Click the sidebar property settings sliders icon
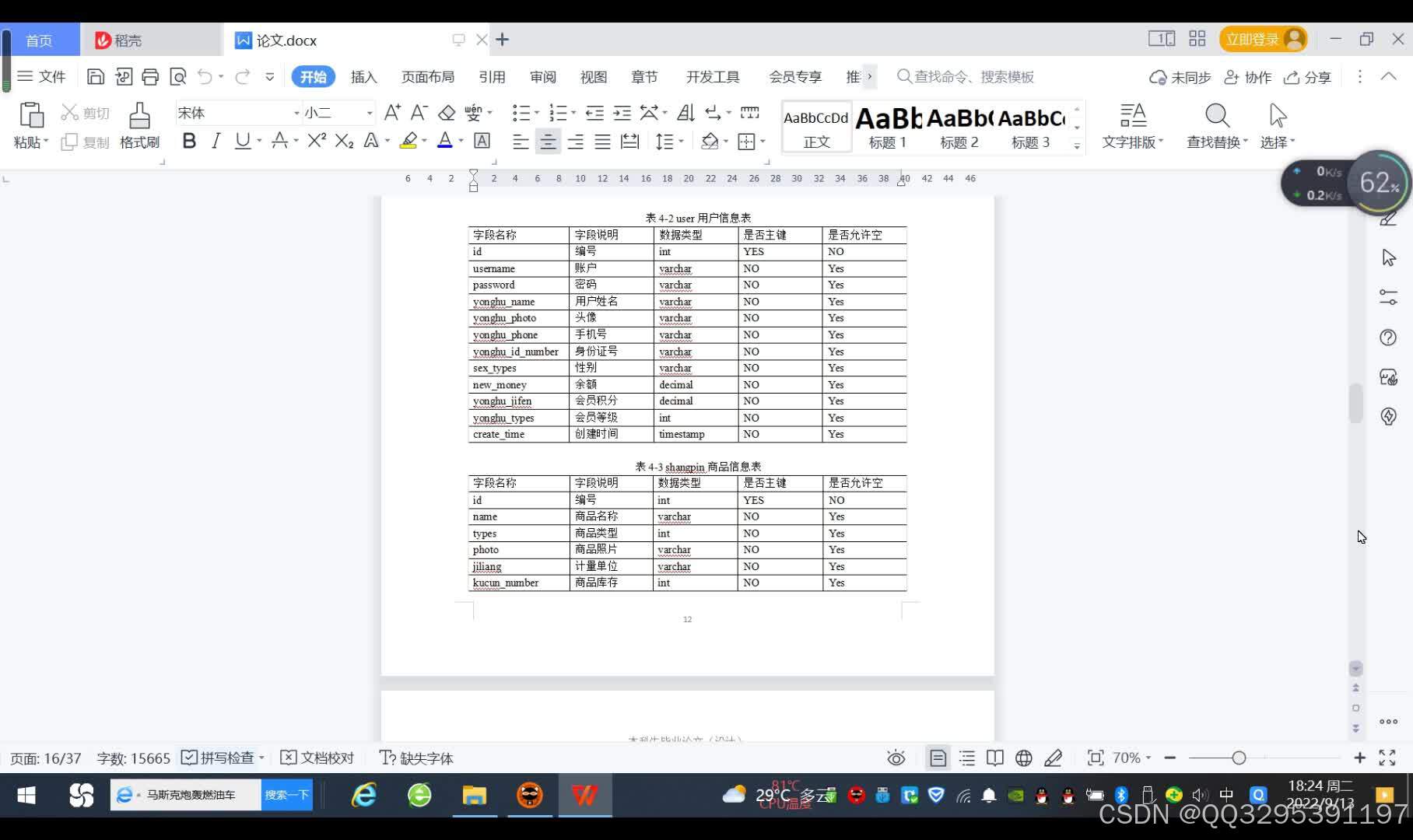 coord(1388,297)
